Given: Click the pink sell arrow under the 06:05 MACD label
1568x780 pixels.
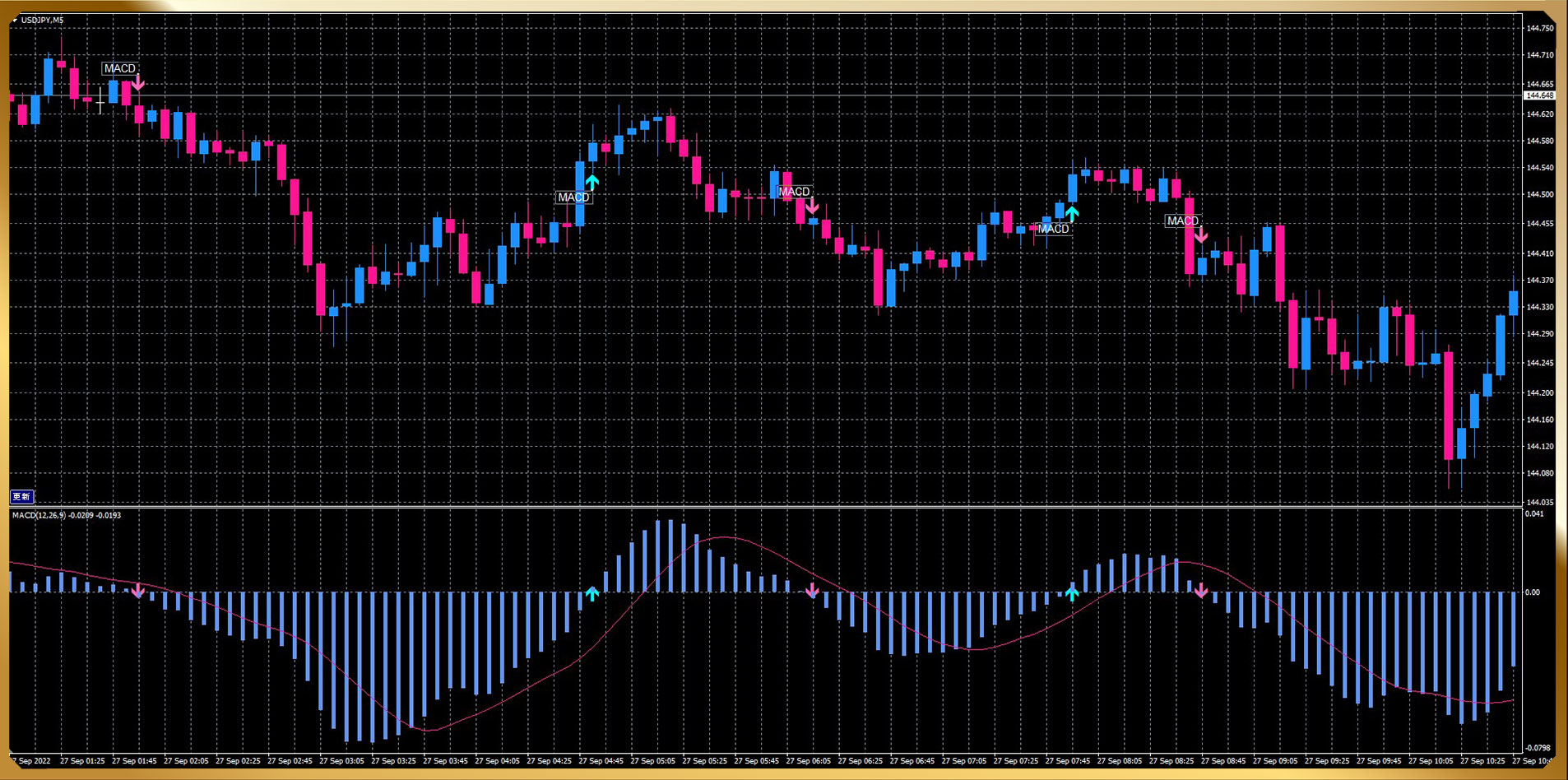Looking at the screenshot, I should [812, 207].
